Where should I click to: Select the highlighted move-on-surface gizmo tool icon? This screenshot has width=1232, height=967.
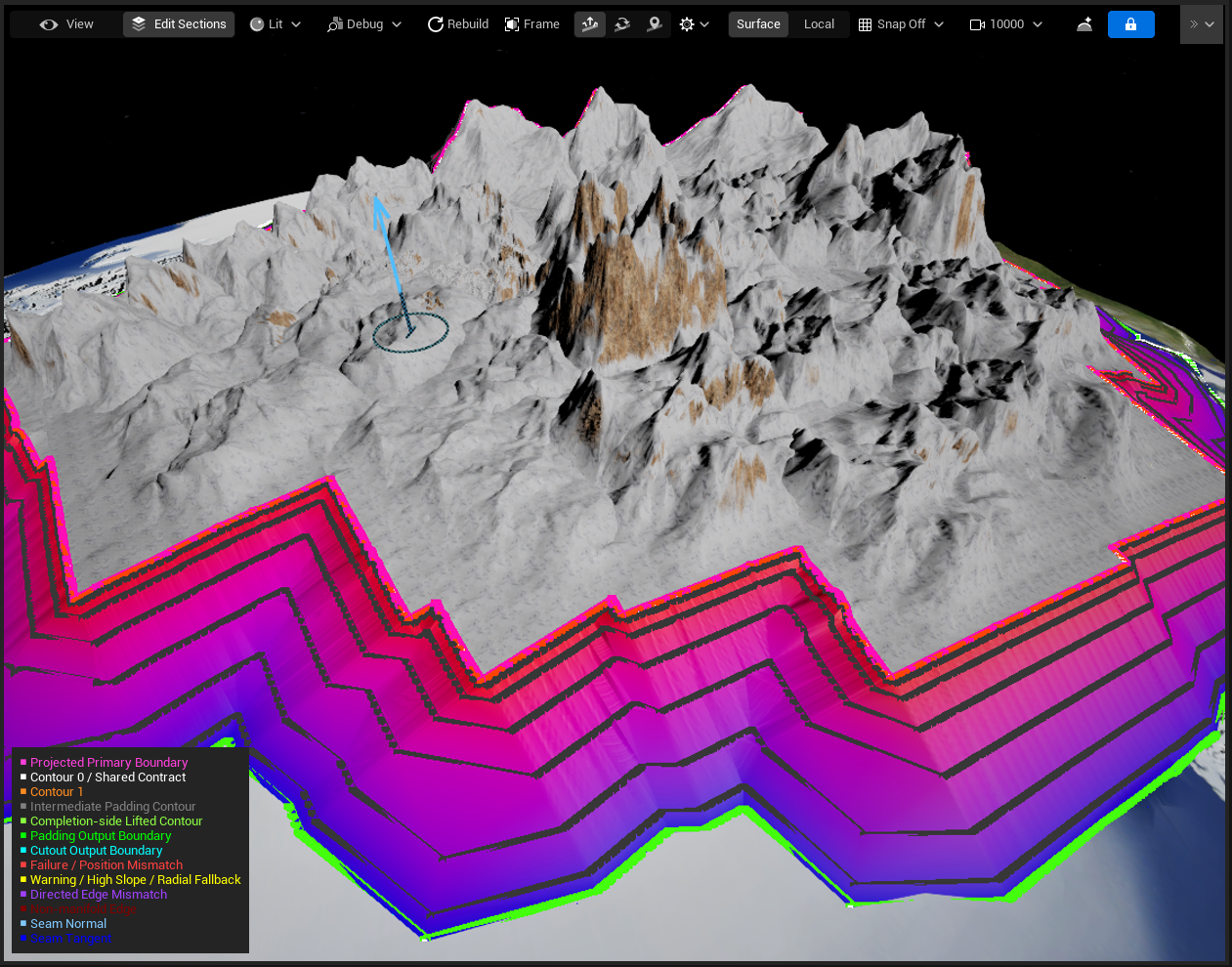click(590, 24)
